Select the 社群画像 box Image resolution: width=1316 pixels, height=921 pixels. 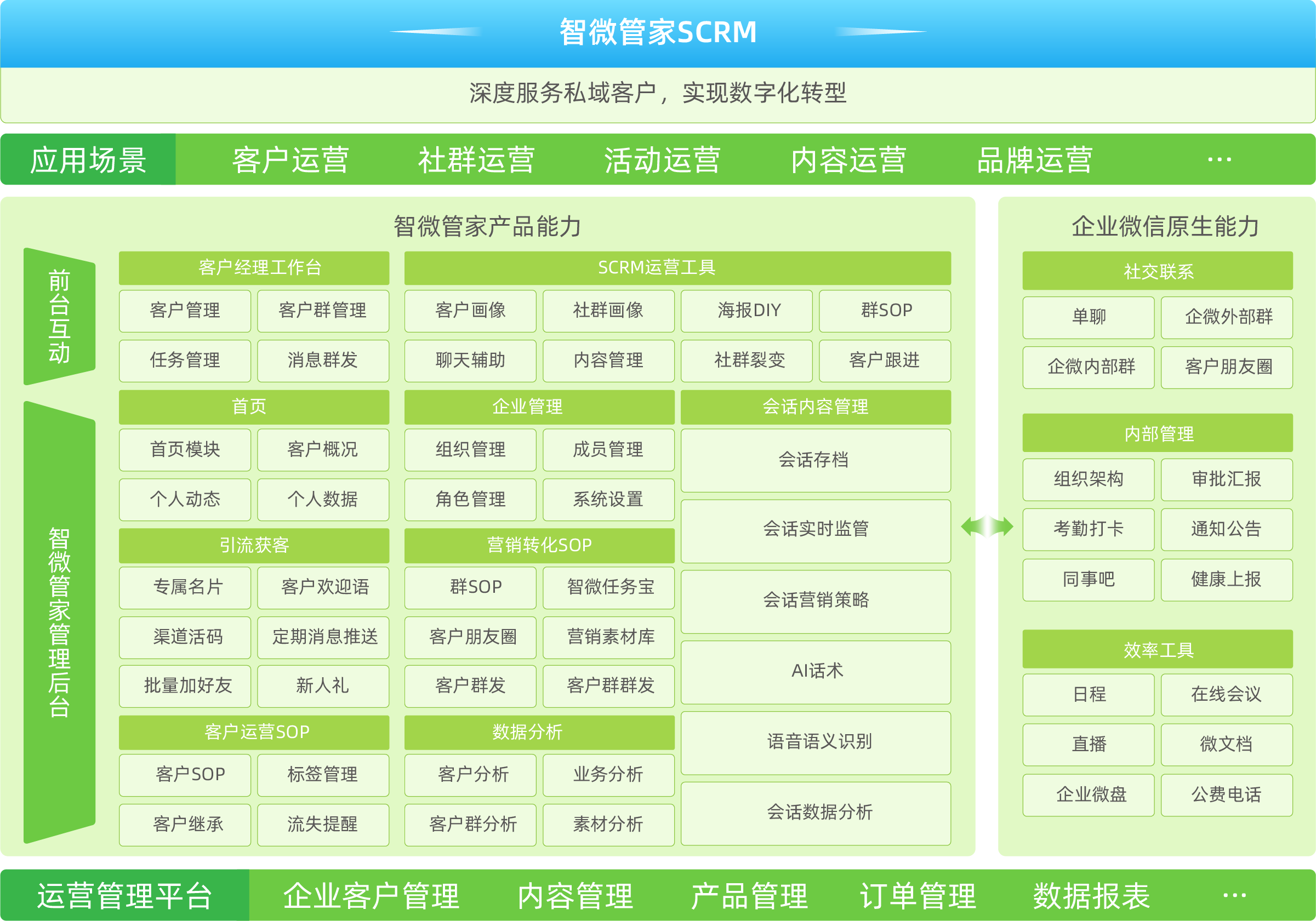click(609, 311)
